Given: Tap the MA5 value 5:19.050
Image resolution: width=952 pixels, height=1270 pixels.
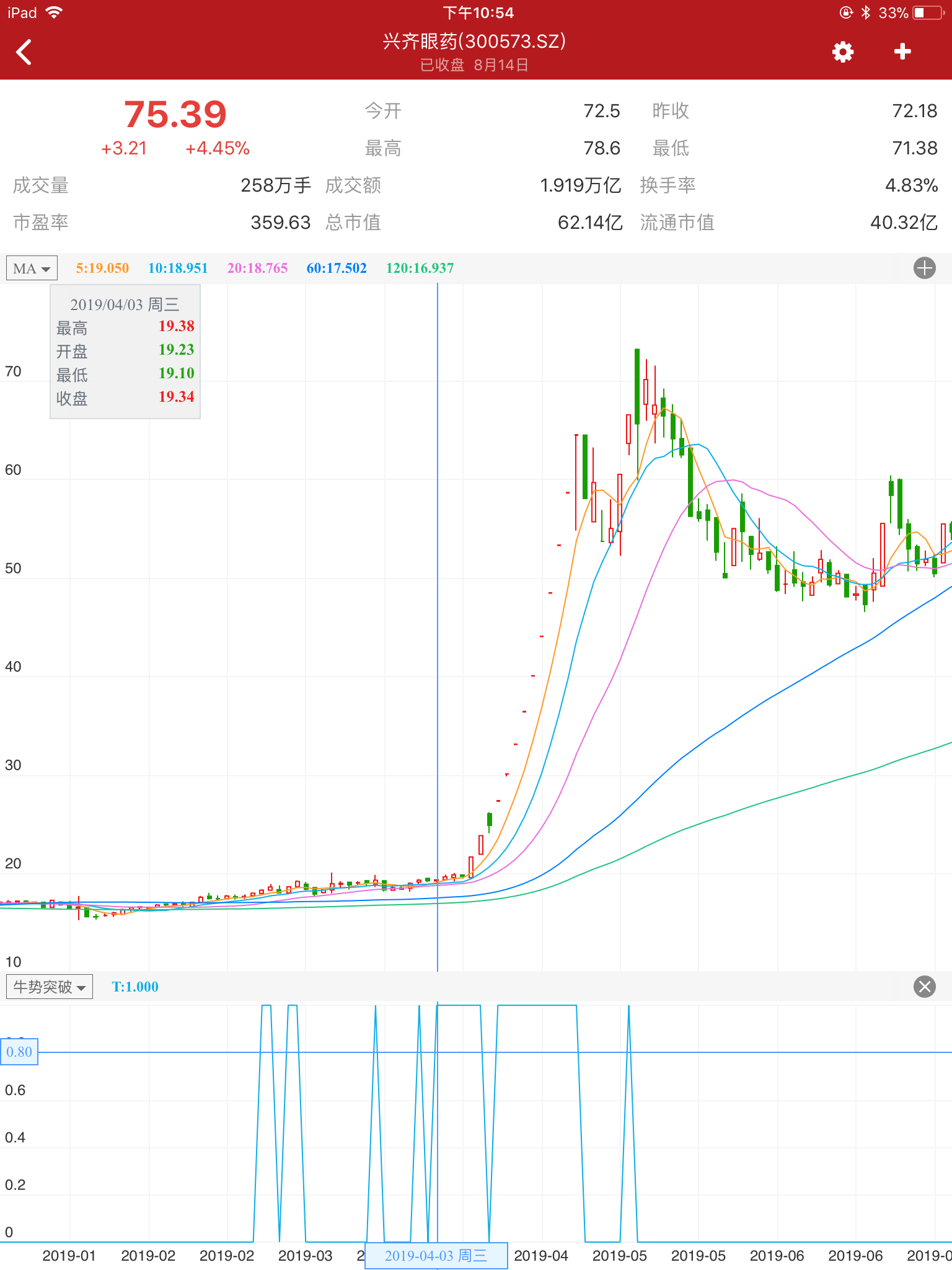Looking at the screenshot, I should [x=102, y=269].
